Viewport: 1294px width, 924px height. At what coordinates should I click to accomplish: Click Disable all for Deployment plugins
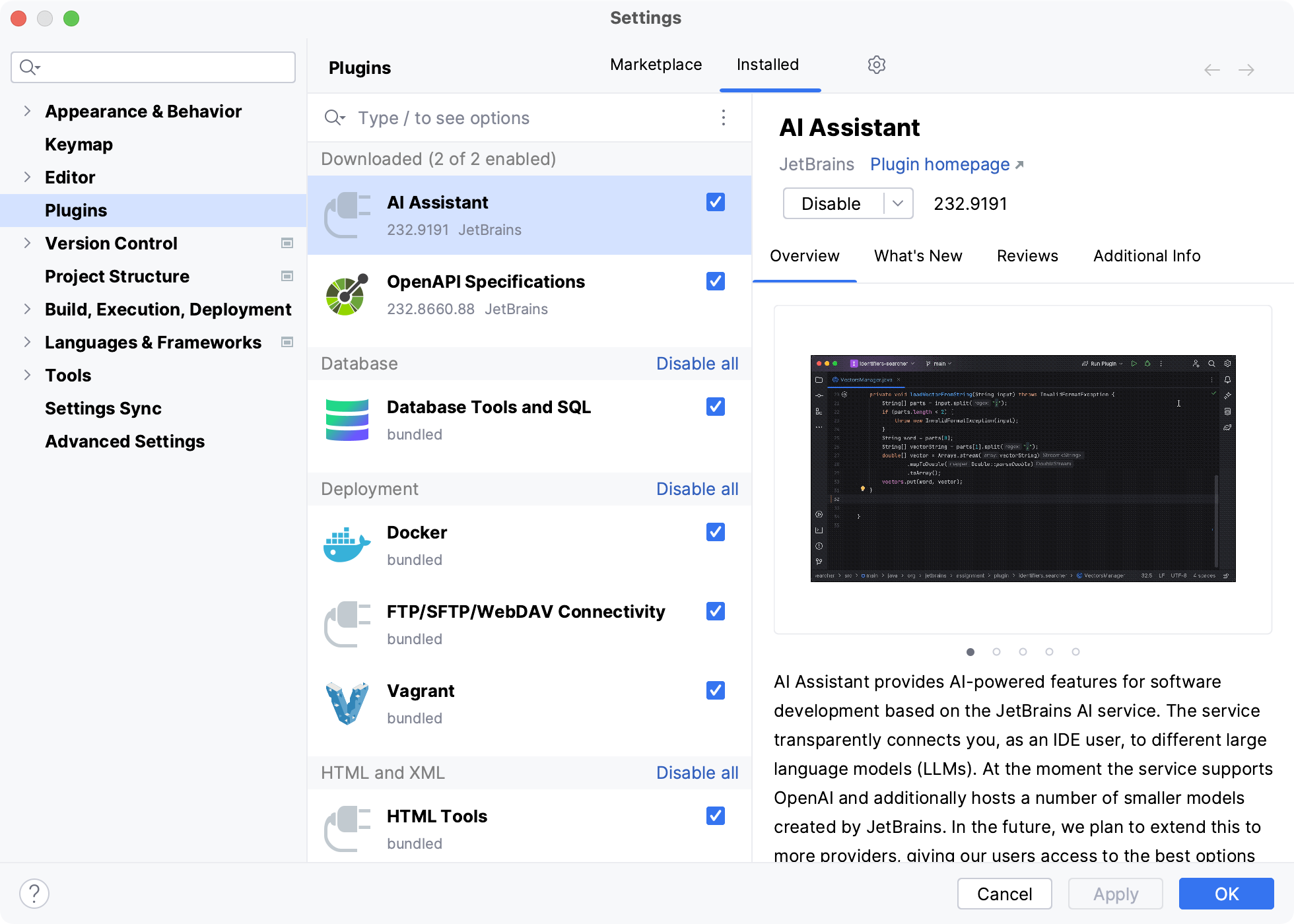pos(697,489)
